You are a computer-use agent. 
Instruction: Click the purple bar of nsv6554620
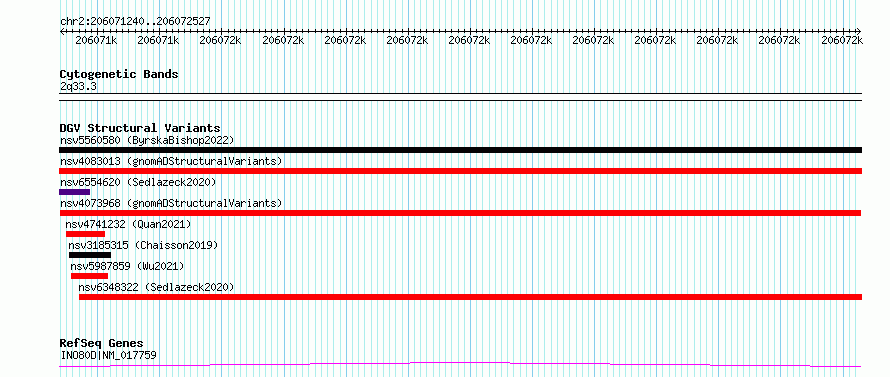point(74,192)
